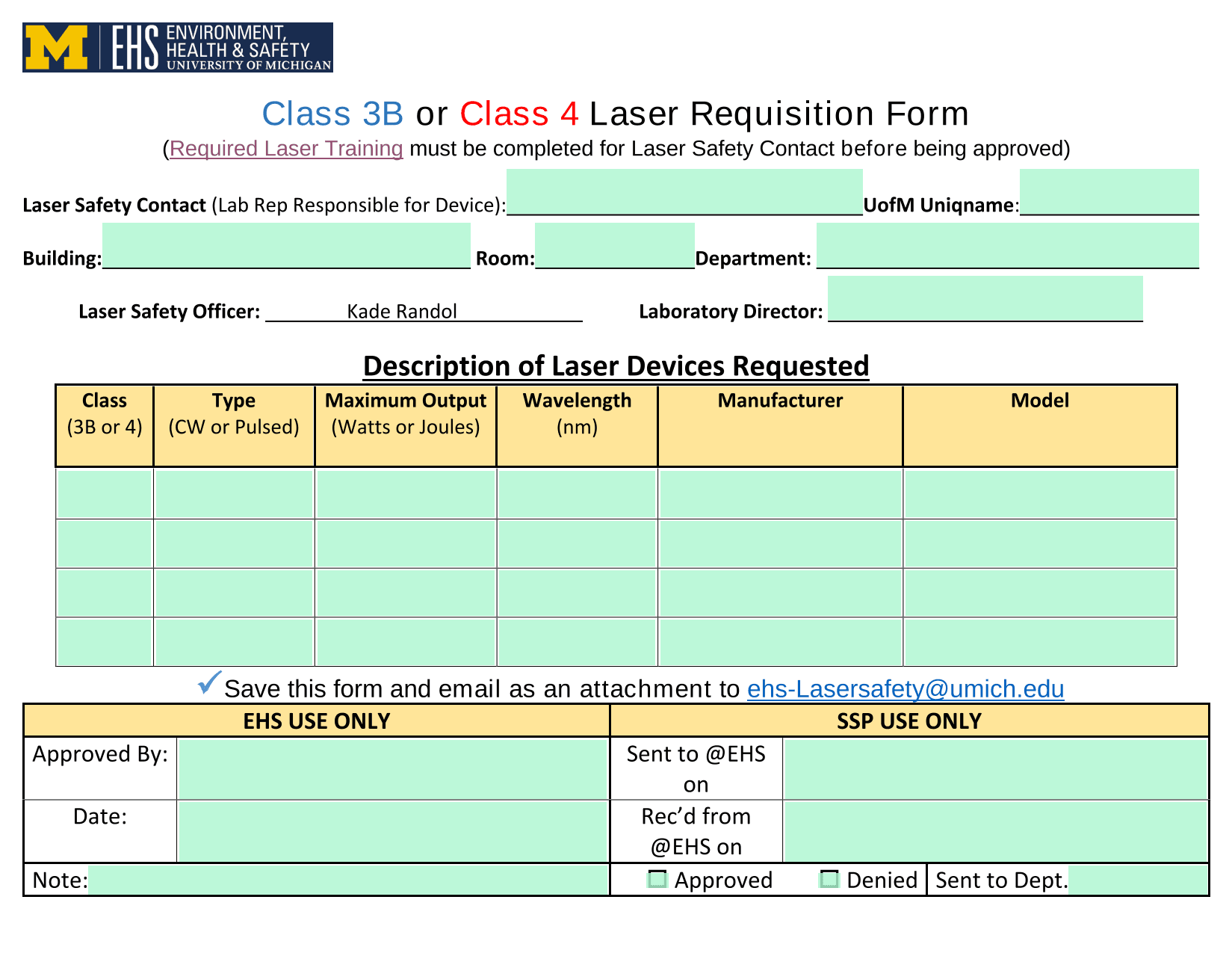The width and height of the screenshot is (1232, 953).
Task: Click the Room input field
Action: coord(615,245)
